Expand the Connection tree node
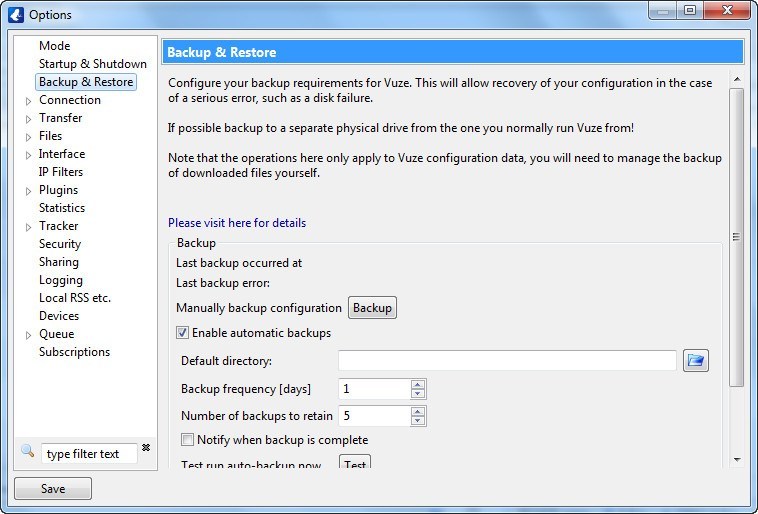 29,101
